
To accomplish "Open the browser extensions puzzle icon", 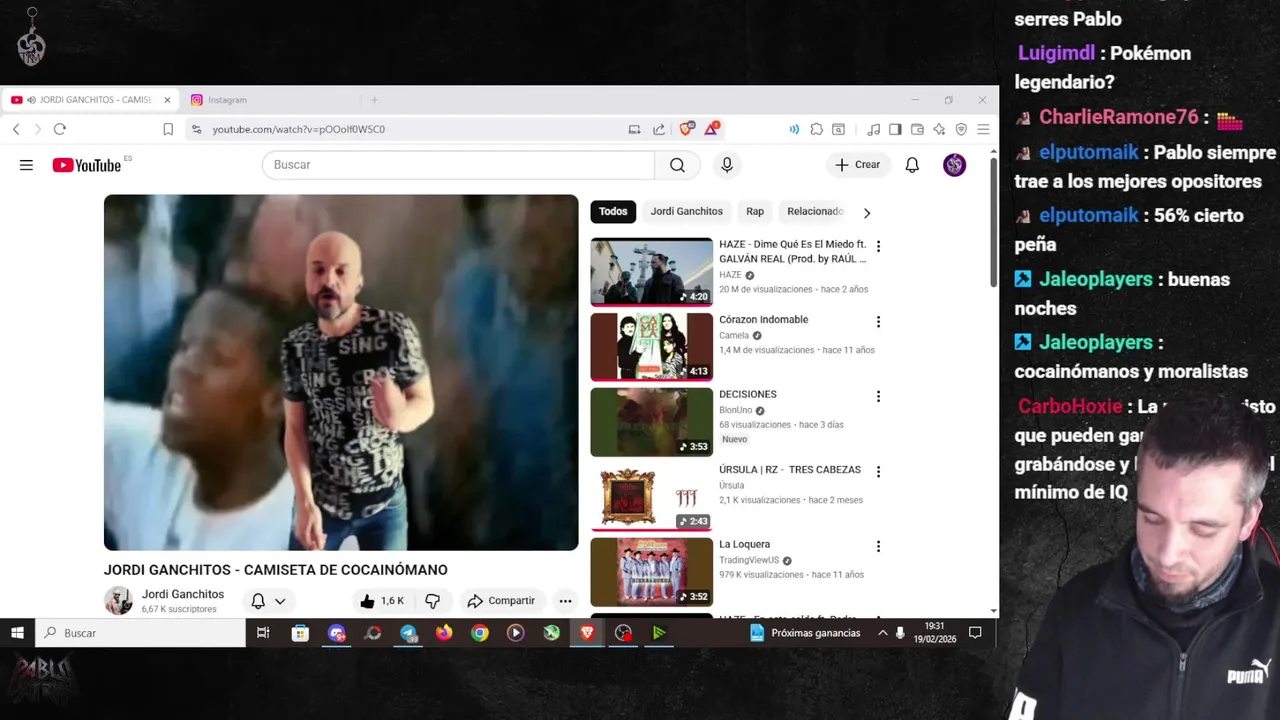I will pyautogui.click(x=817, y=129).
